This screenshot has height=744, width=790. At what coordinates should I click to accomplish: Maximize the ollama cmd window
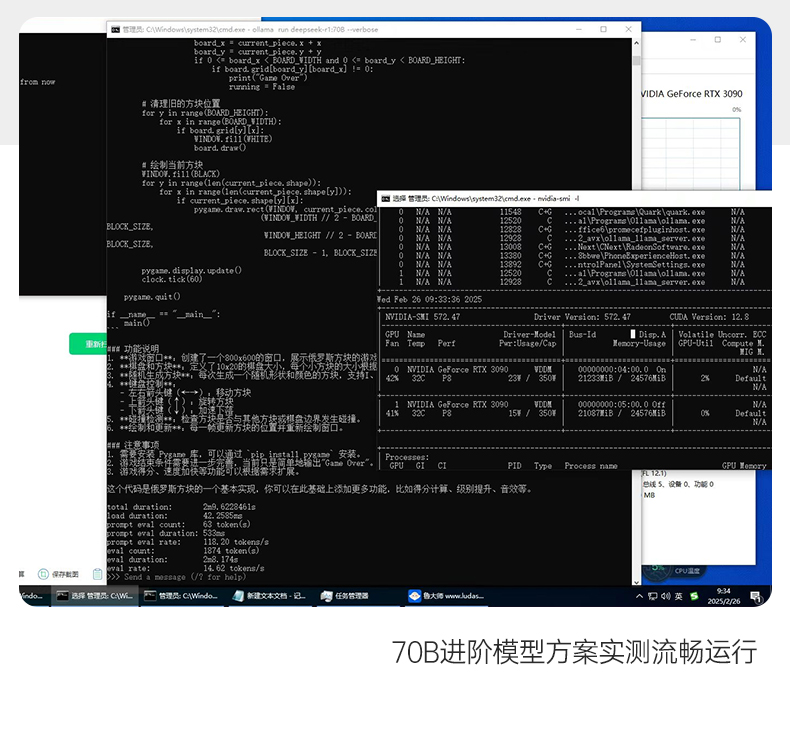point(601,31)
